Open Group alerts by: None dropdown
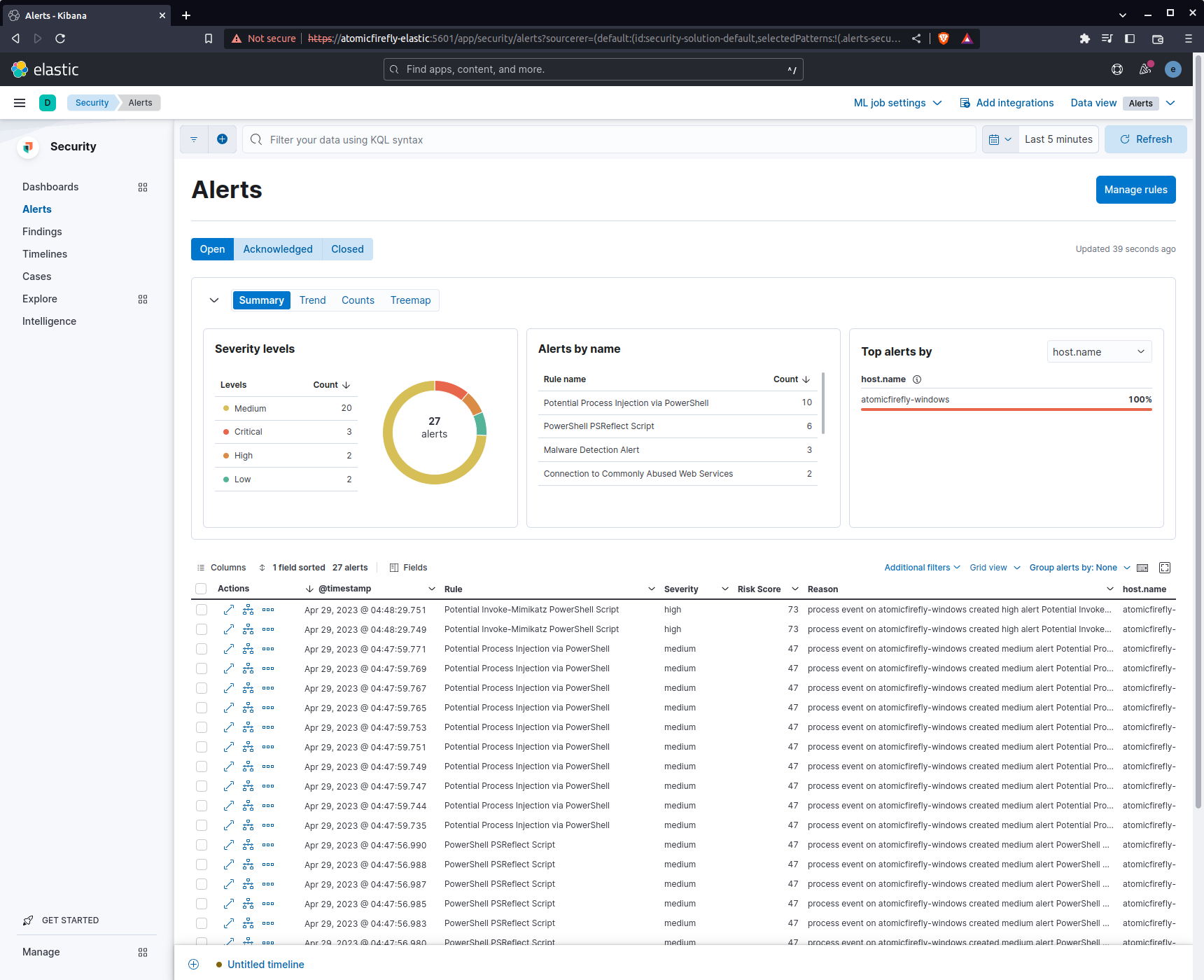The width and height of the screenshot is (1204, 980). pyautogui.click(x=1079, y=568)
